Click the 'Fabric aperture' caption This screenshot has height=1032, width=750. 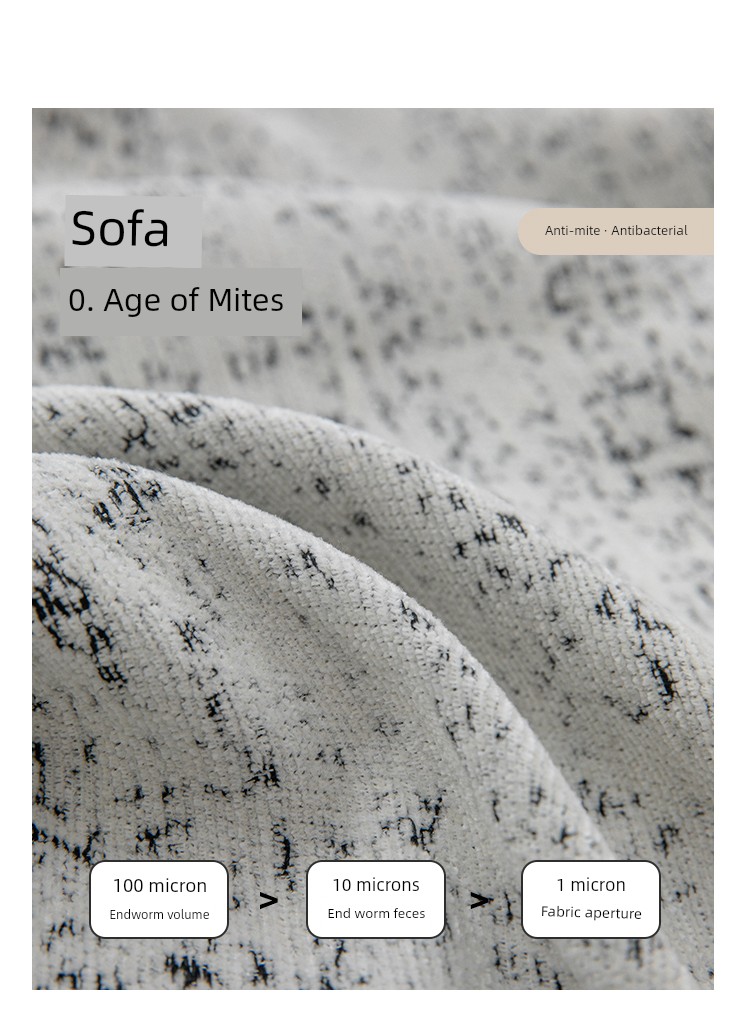pos(591,913)
